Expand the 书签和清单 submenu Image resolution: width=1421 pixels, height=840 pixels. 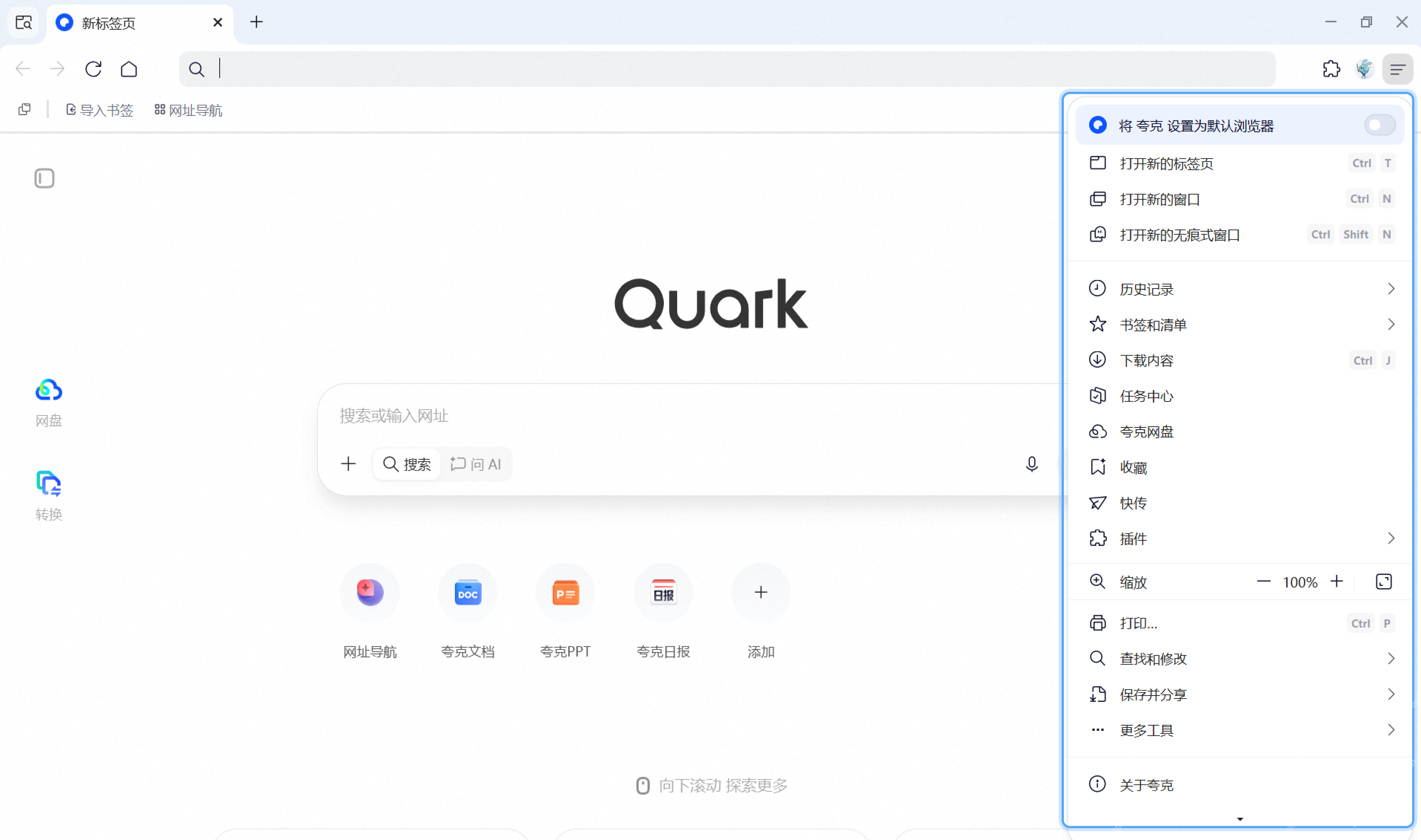pyautogui.click(x=1240, y=325)
